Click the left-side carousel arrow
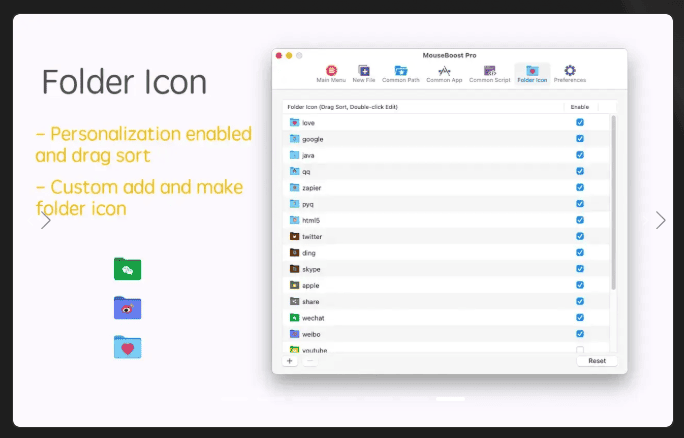 [x=45, y=220]
